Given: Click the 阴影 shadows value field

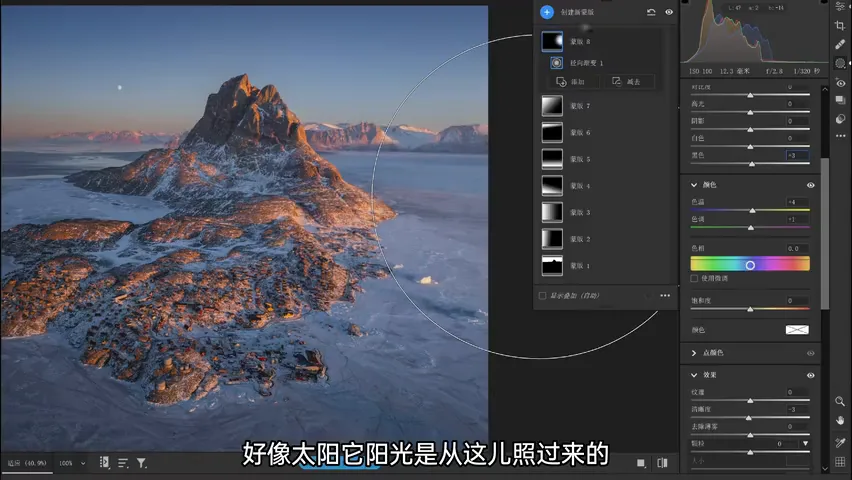Looking at the screenshot, I should click(798, 121).
